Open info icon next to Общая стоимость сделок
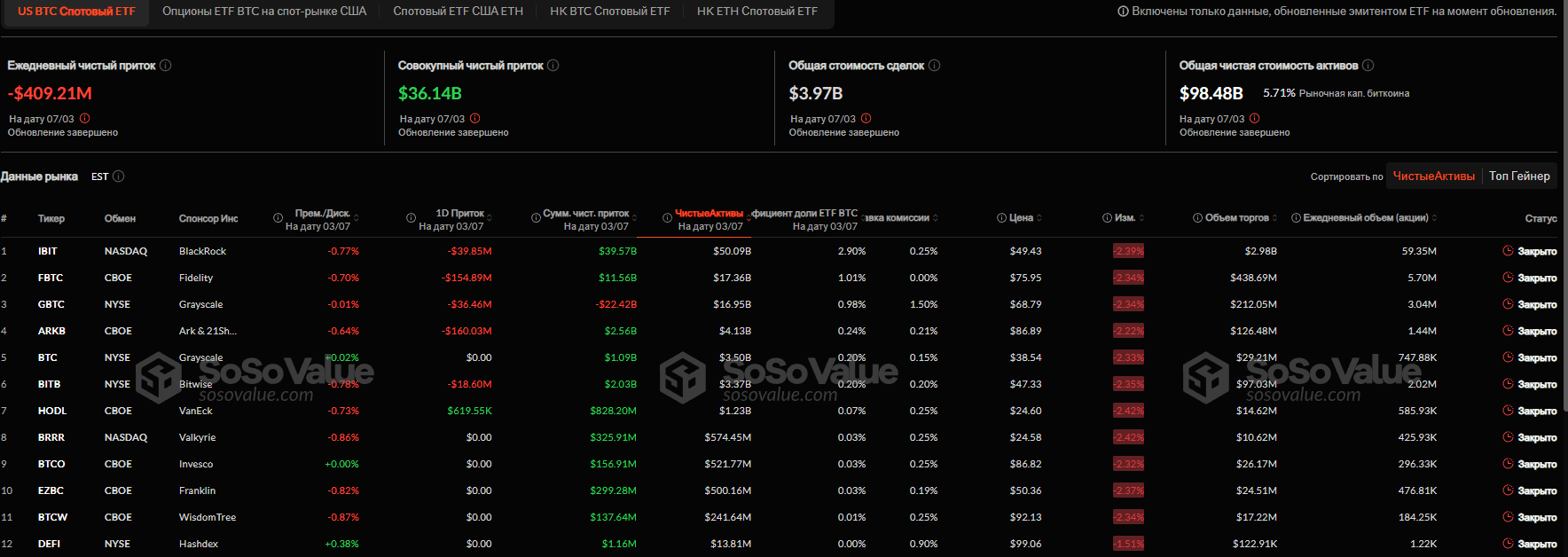 coord(935,66)
